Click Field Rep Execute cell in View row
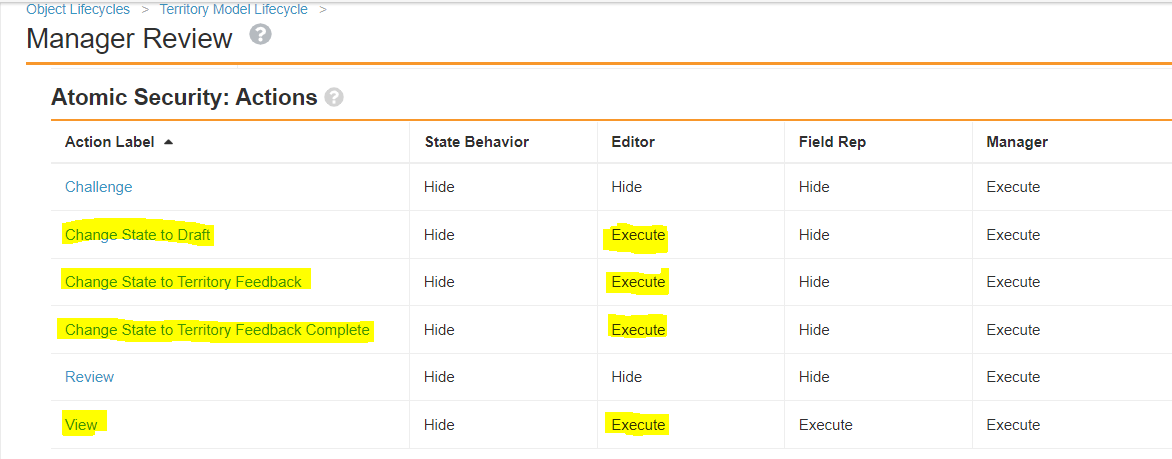1172x459 pixels. pos(825,425)
